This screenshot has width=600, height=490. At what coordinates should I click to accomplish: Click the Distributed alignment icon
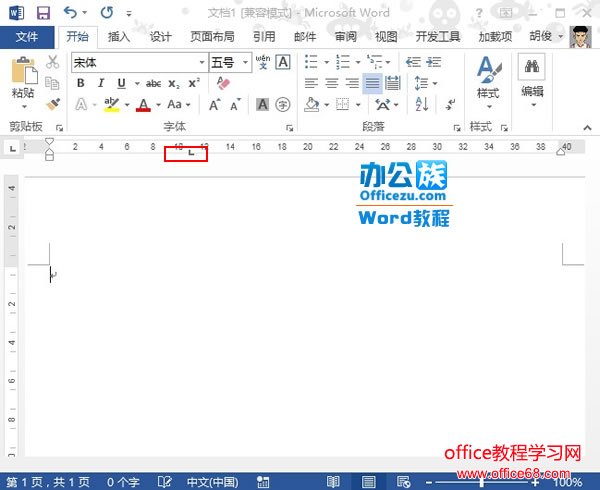tap(393, 83)
